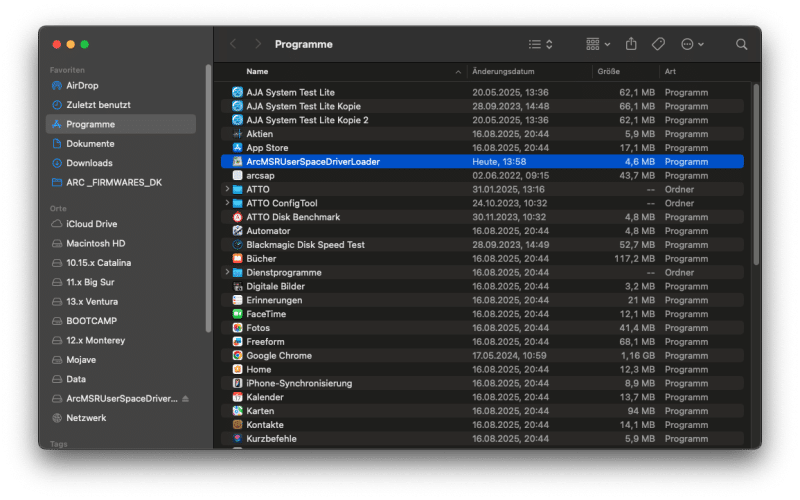Expand the ATTO ConfigTool folder
800x500 pixels.
[227, 203]
